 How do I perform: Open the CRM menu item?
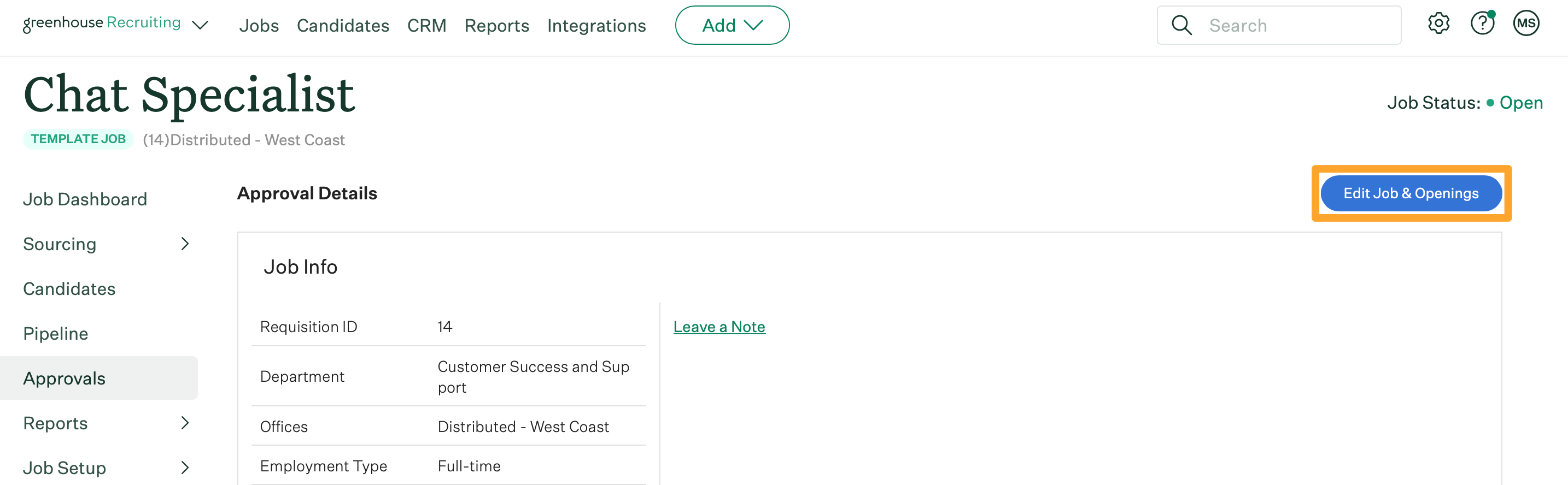click(426, 25)
